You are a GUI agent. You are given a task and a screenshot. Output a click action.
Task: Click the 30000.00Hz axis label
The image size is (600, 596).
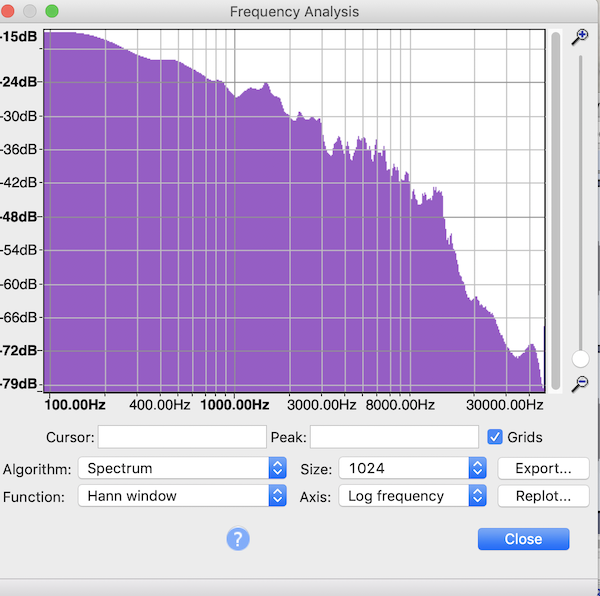pyautogui.click(x=505, y=405)
